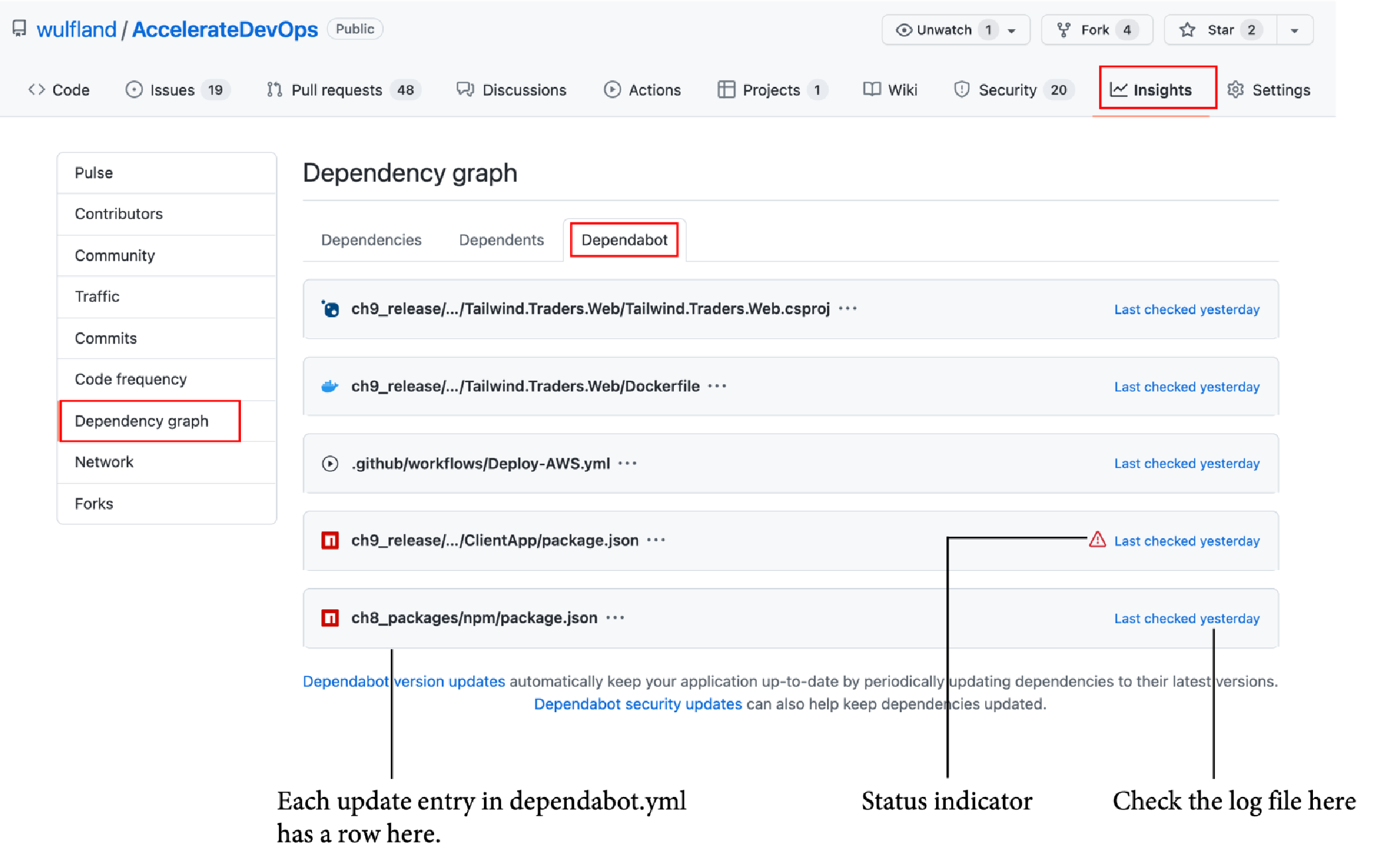Open the Pull requests tab
The height and width of the screenshot is (868, 1382).
tap(343, 90)
